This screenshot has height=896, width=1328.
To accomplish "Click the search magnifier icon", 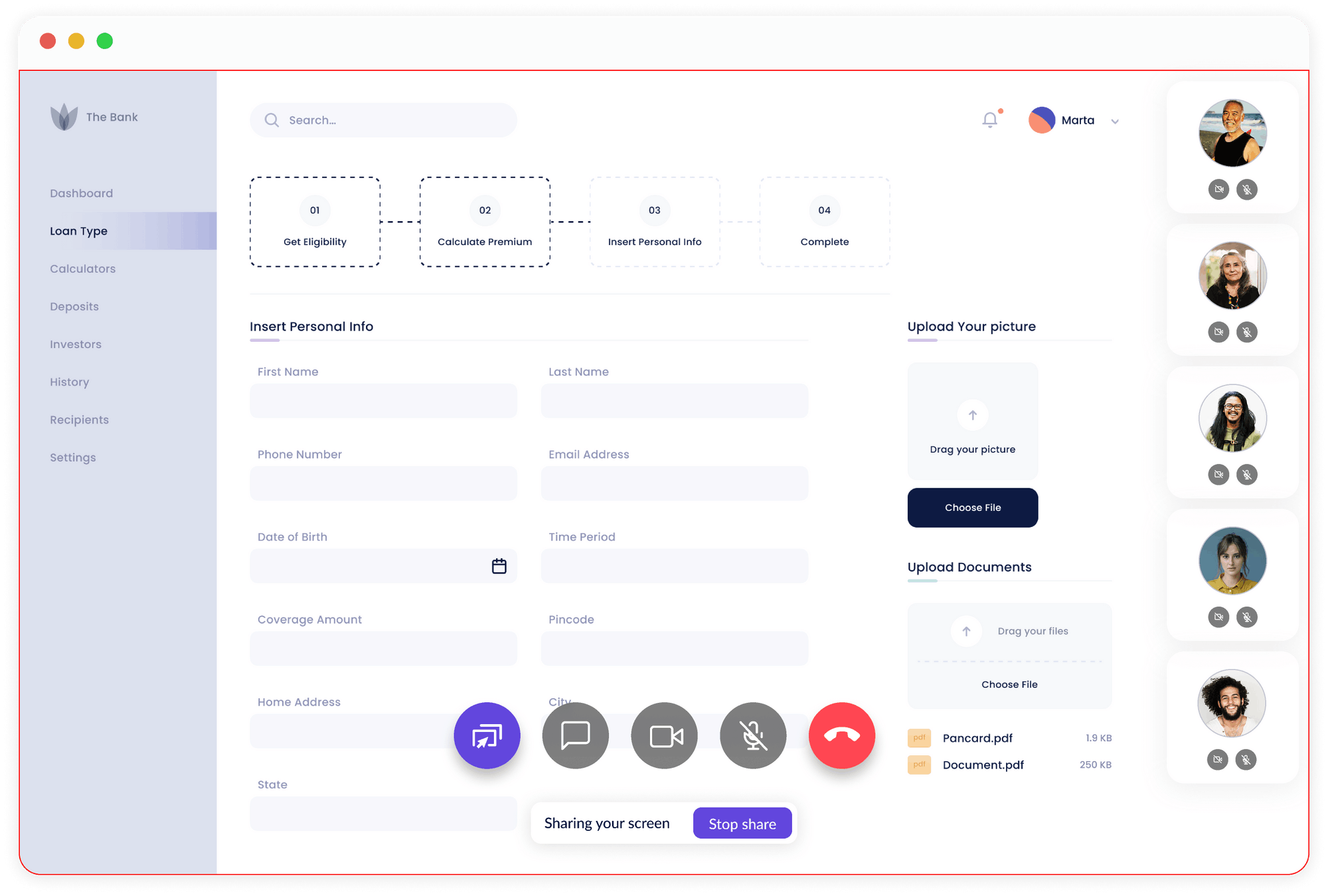I will (272, 120).
